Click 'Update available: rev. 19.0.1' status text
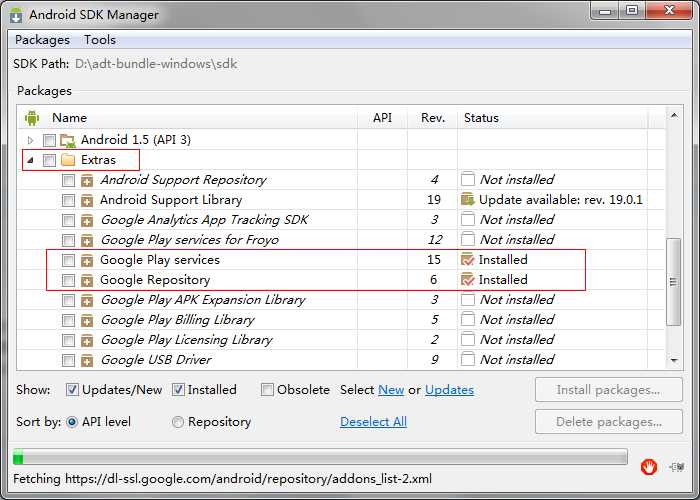This screenshot has width=700, height=500. tap(560, 200)
